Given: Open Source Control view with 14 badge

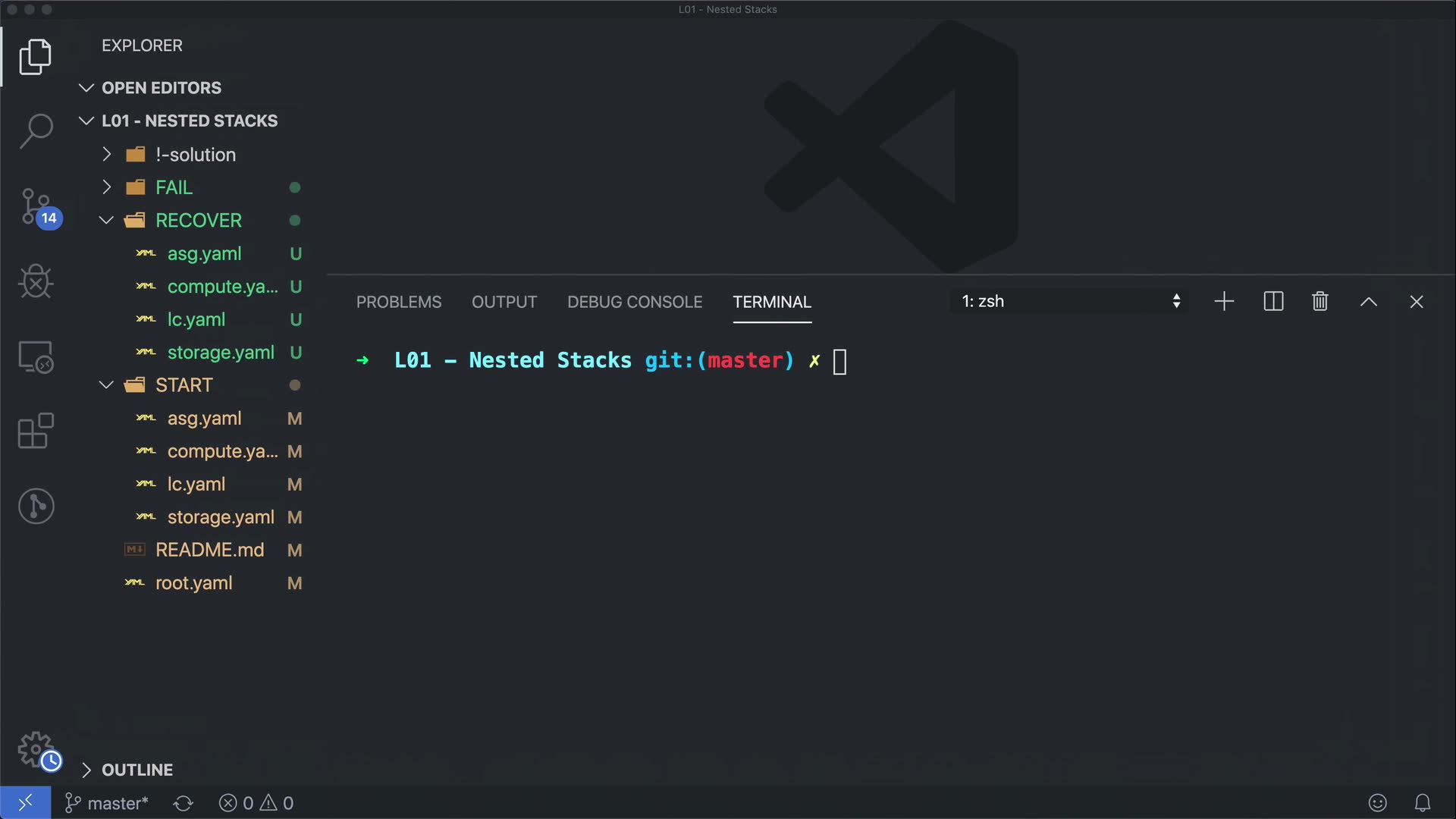Looking at the screenshot, I should pyautogui.click(x=36, y=206).
